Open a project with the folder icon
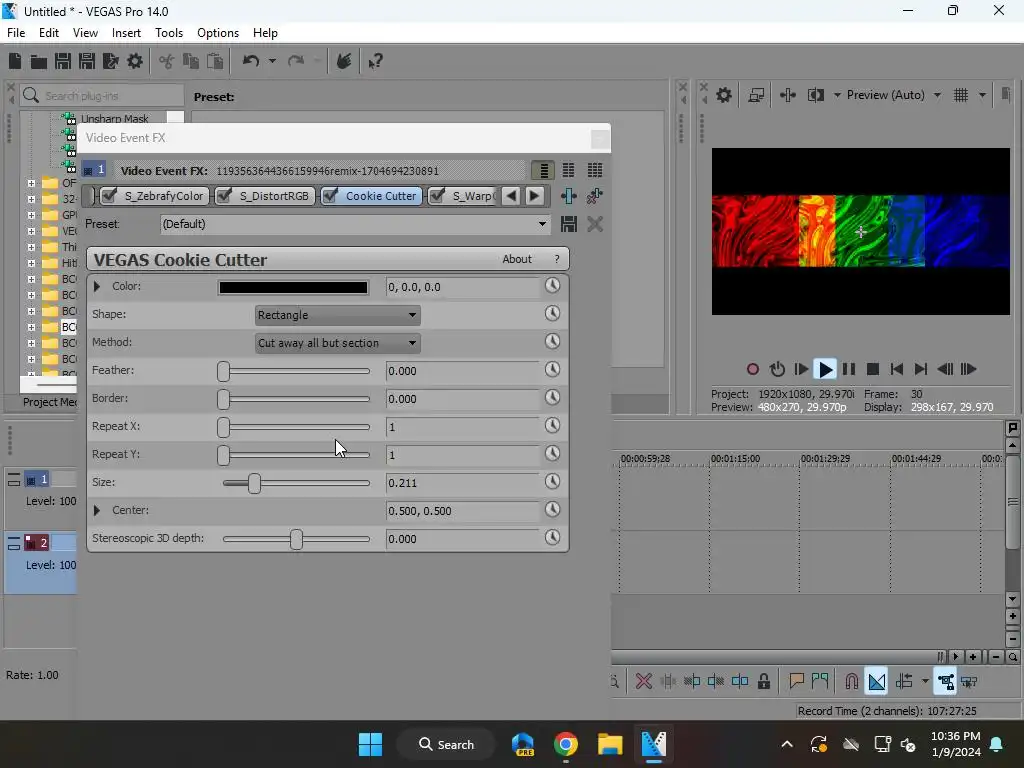The width and height of the screenshot is (1024, 768). click(x=39, y=61)
